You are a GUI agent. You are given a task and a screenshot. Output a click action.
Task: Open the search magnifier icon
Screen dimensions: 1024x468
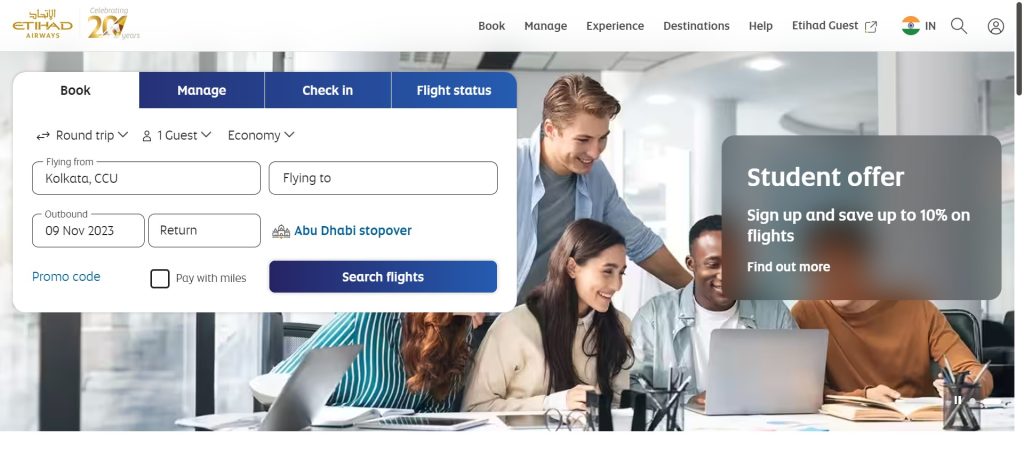pyautogui.click(x=959, y=26)
